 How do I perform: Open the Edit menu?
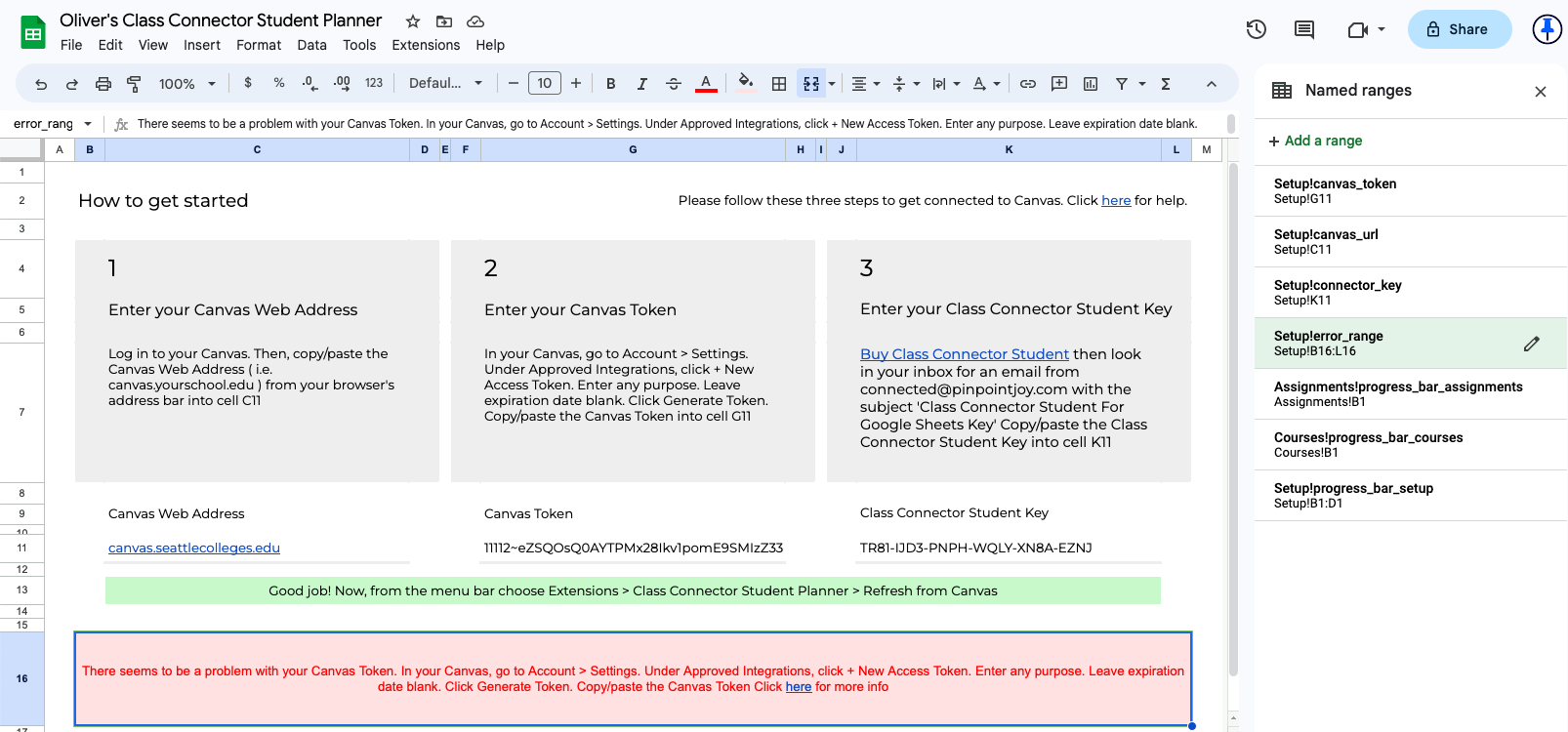point(110,45)
